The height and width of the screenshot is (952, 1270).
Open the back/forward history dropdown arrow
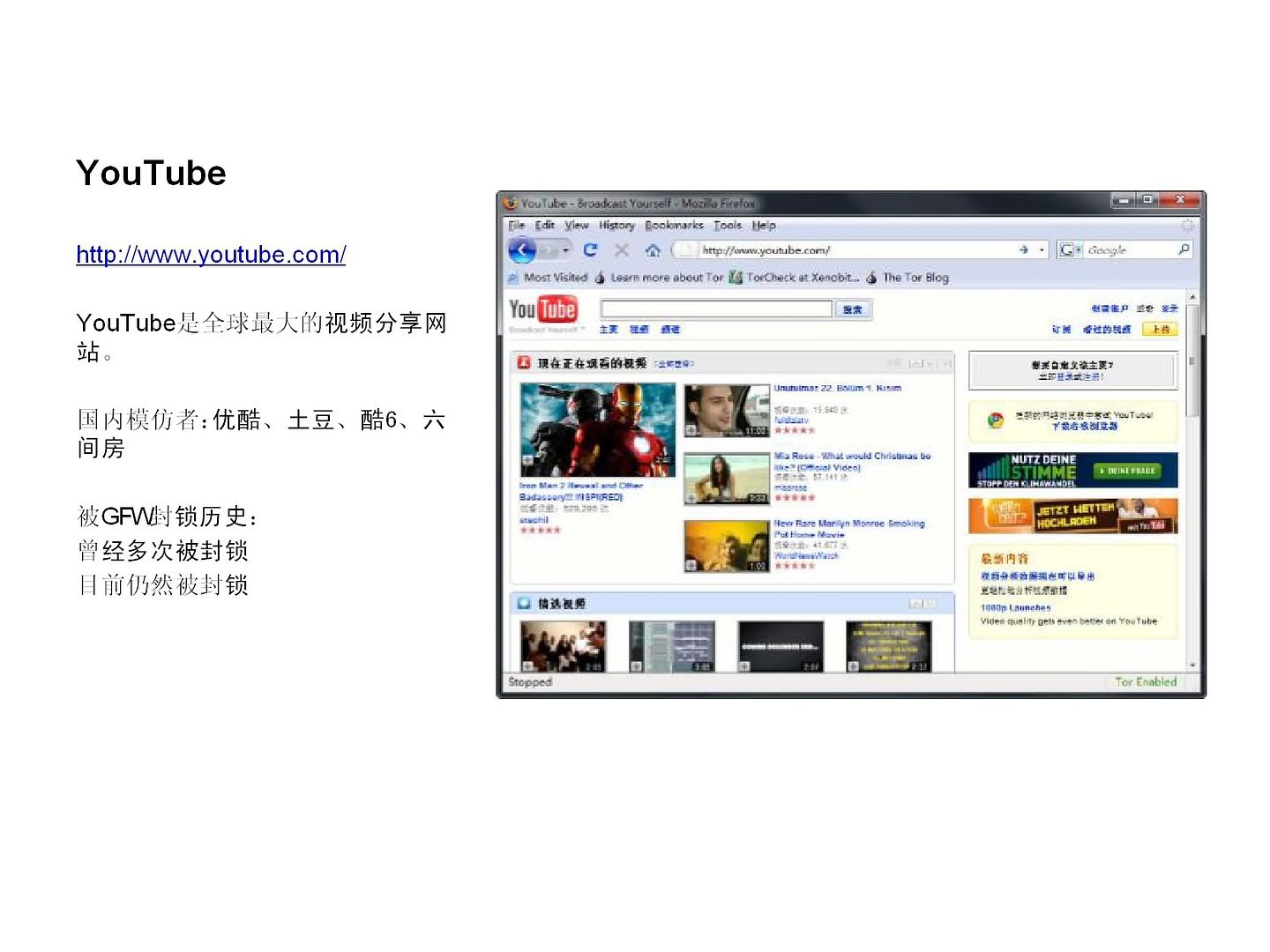(565, 250)
